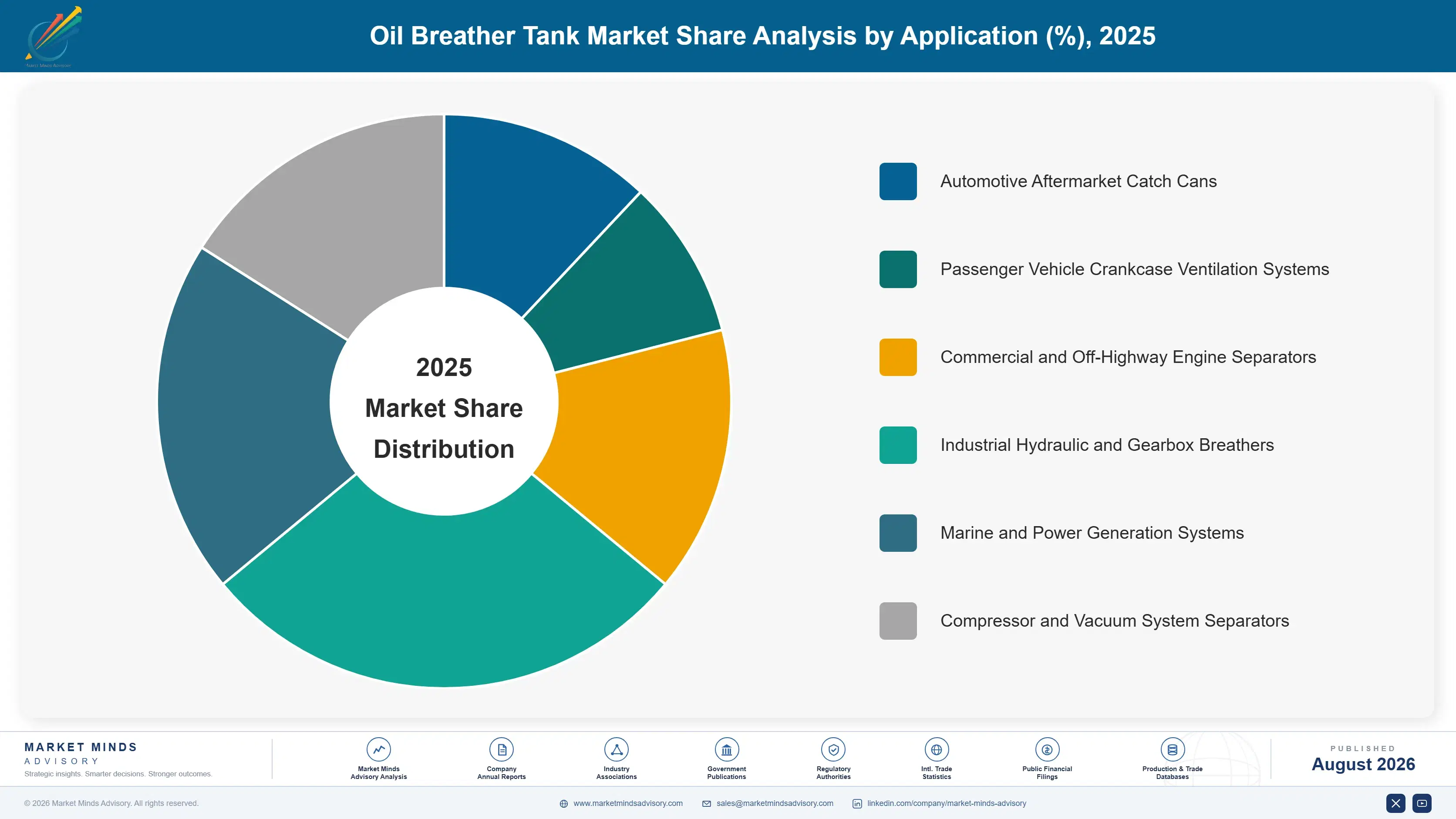Click the chart title 'Oil Breather Tank Market Share Analysis'
The height and width of the screenshot is (819, 1456).
click(762, 36)
